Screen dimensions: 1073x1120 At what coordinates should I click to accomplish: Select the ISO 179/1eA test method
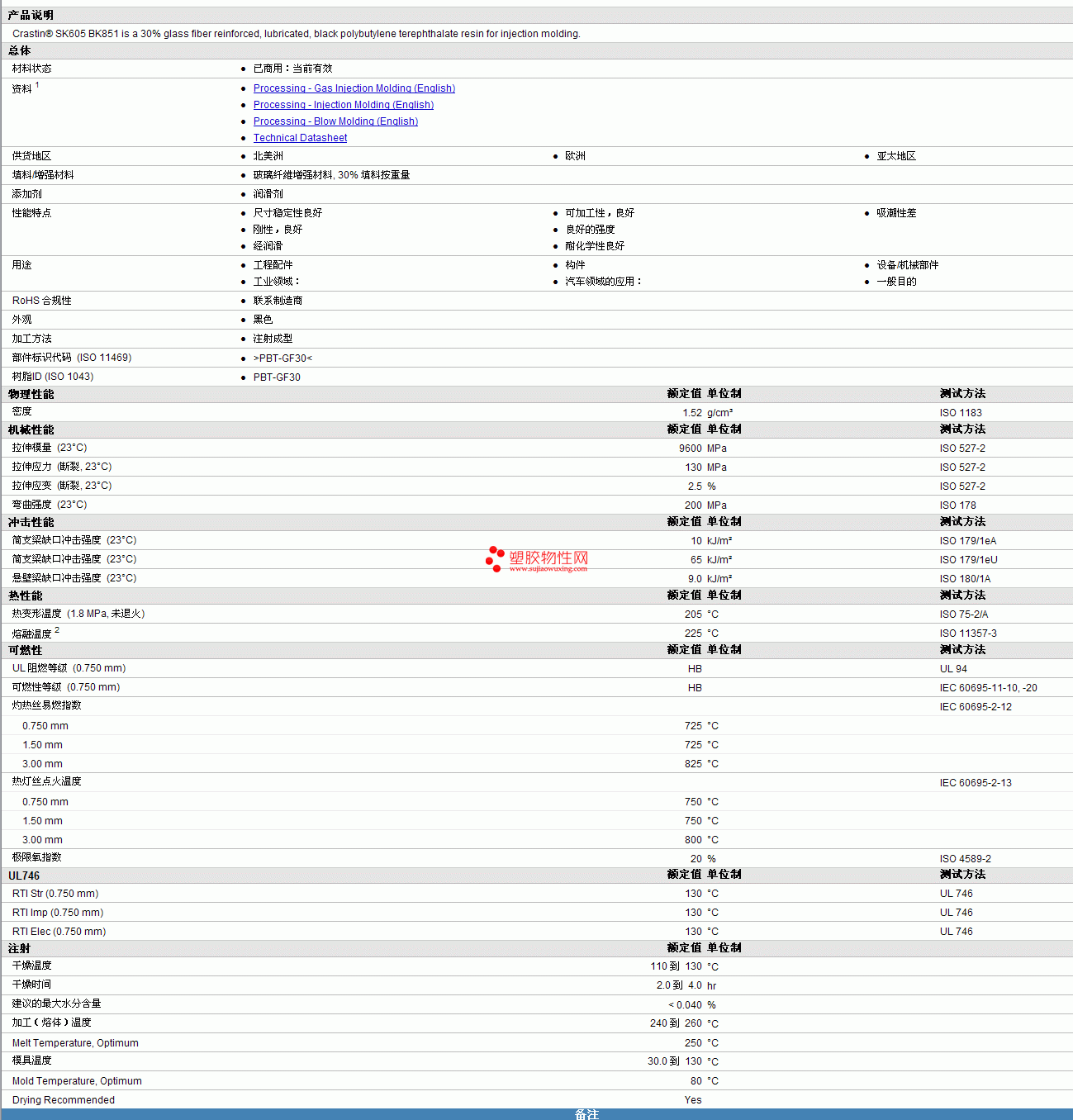968,541
